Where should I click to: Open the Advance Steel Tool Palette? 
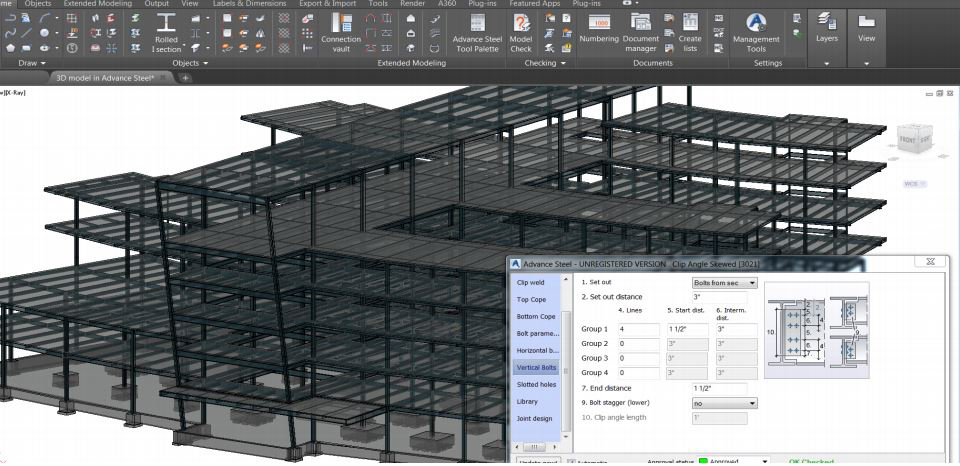477,32
